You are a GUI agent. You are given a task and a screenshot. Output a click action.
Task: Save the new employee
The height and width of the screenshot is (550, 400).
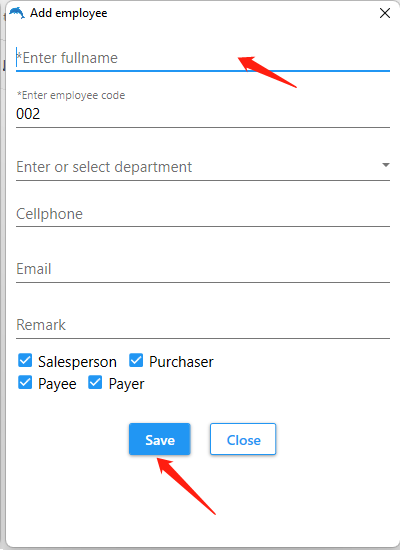[x=160, y=439]
